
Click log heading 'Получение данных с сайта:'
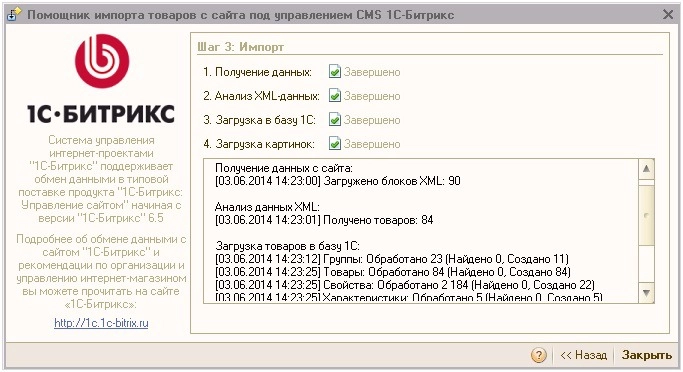[284, 168]
